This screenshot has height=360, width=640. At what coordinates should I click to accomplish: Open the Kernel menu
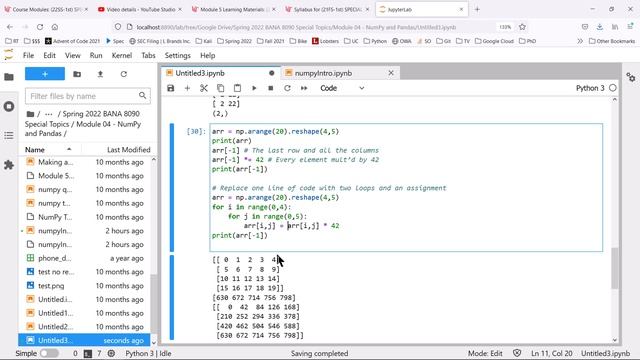[122, 56]
